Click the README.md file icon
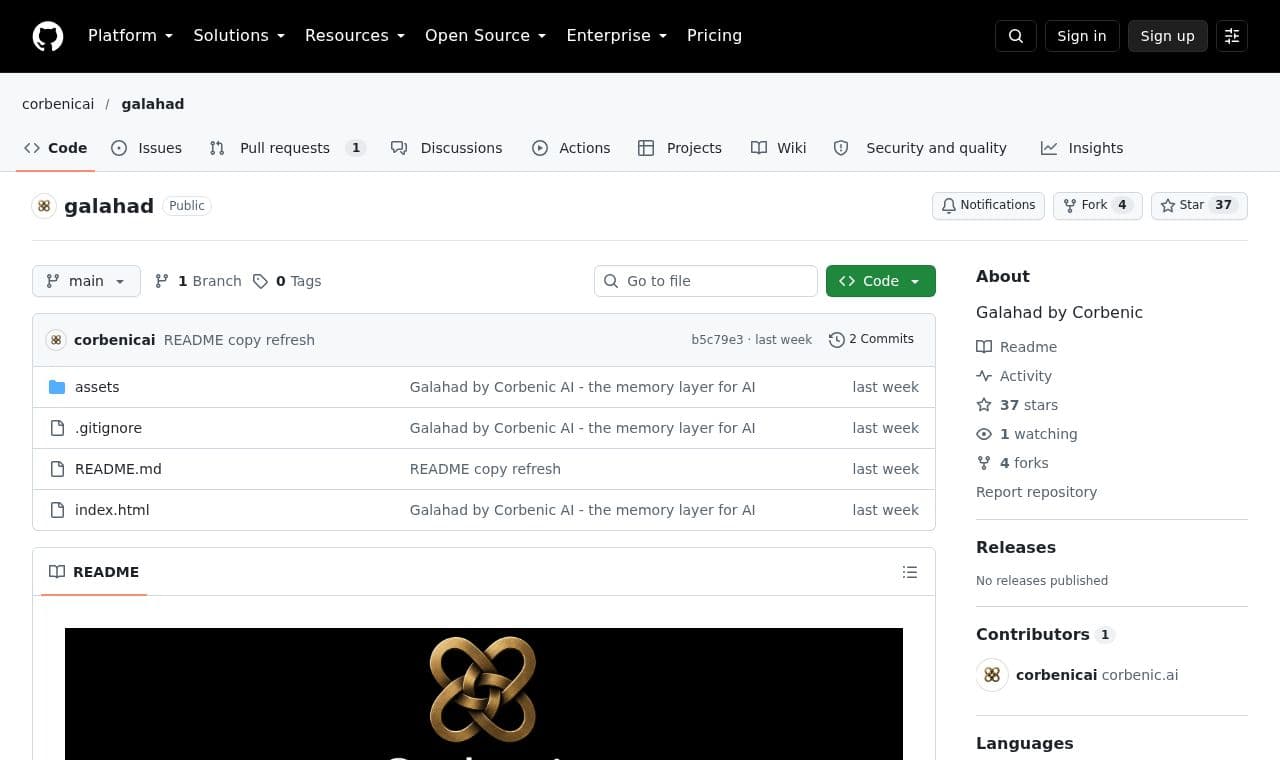The image size is (1280, 760). coord(57,469)
